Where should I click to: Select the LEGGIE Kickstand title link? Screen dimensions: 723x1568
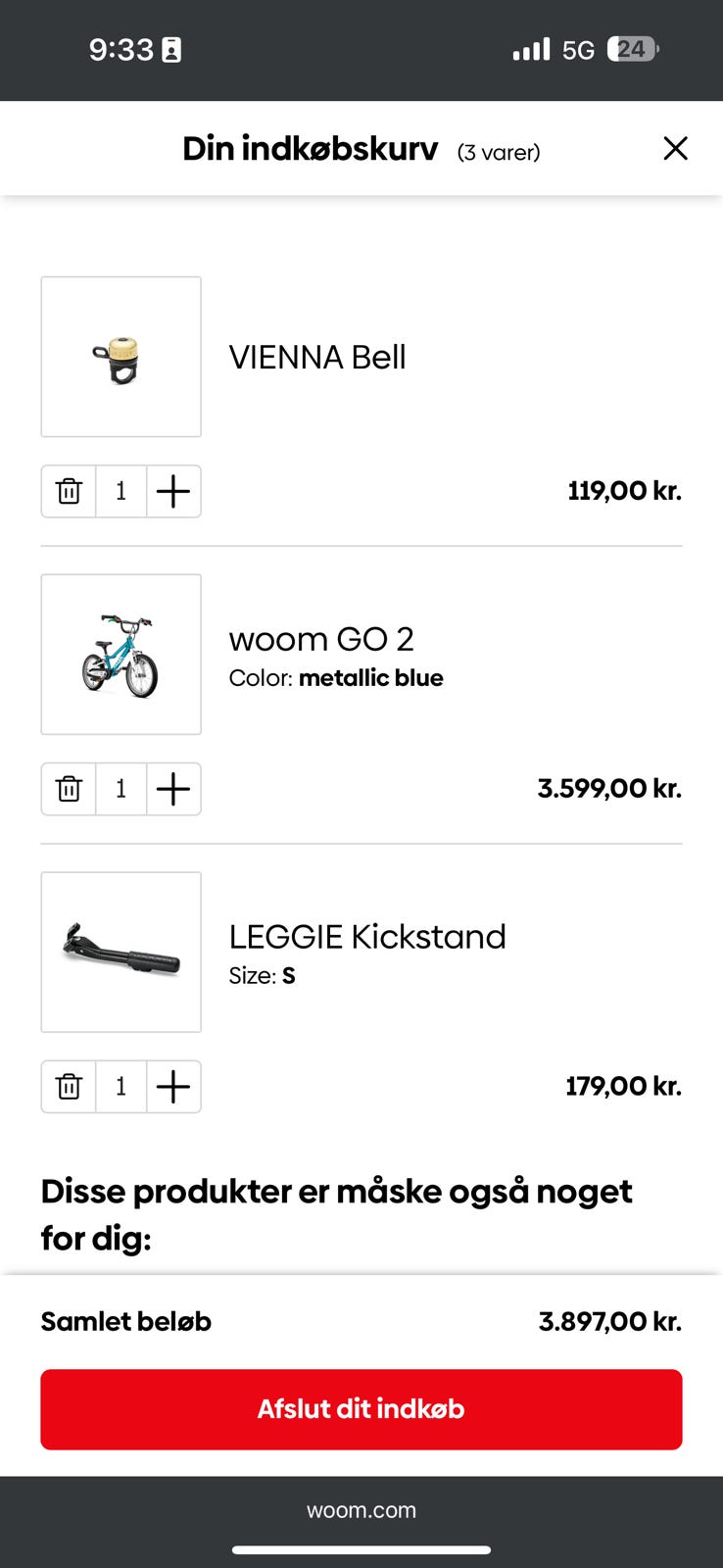pos(367,937)
